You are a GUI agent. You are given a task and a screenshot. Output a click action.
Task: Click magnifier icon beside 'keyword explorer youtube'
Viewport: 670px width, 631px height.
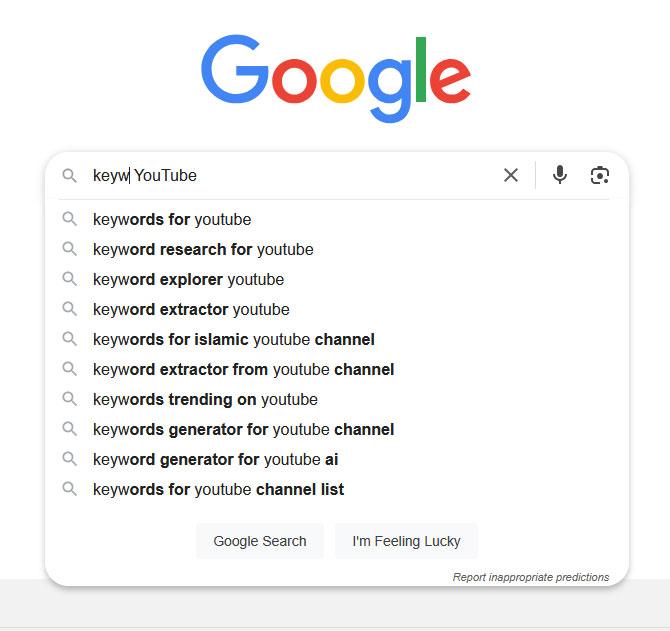[x=69, y=279]
